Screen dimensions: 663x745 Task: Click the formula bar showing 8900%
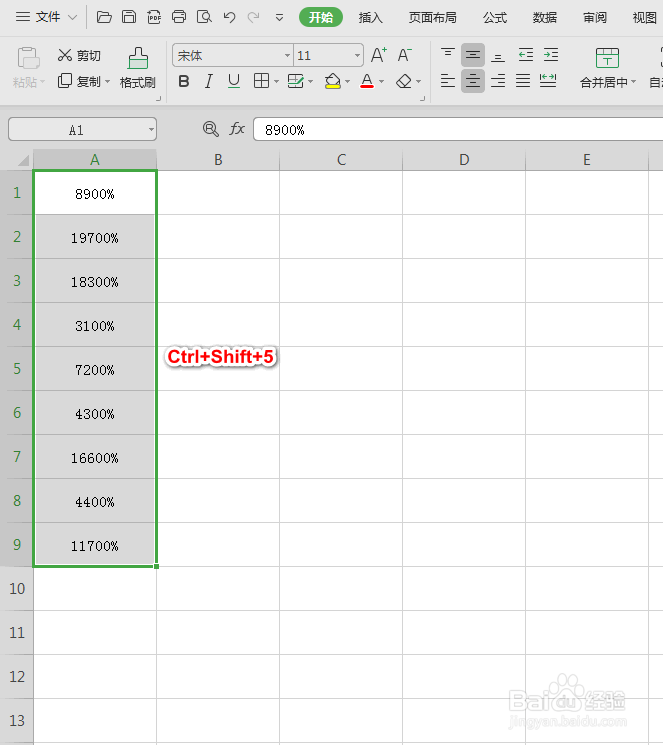pyautogui.click(x=458, y=130)
